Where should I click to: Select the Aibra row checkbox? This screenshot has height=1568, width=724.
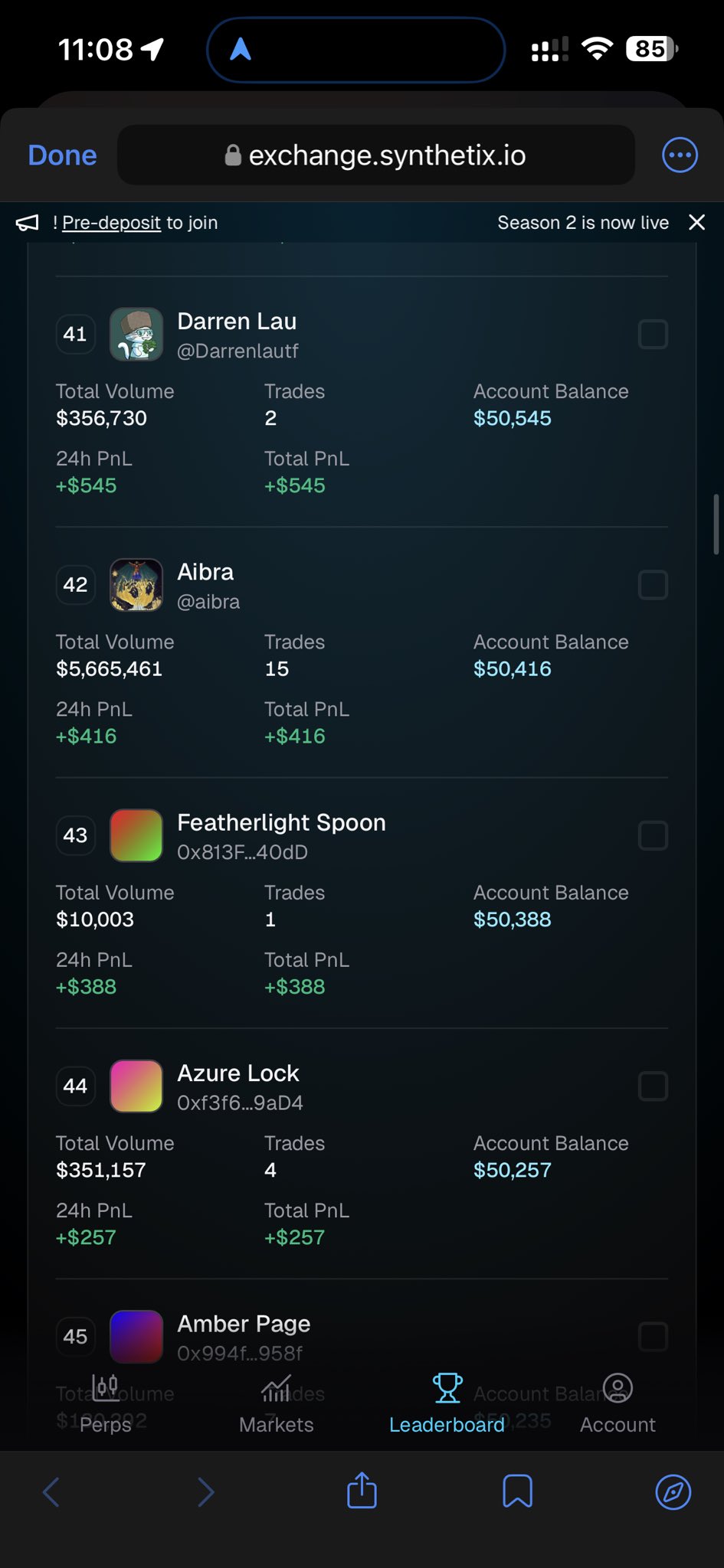click(x=653, y=585)
